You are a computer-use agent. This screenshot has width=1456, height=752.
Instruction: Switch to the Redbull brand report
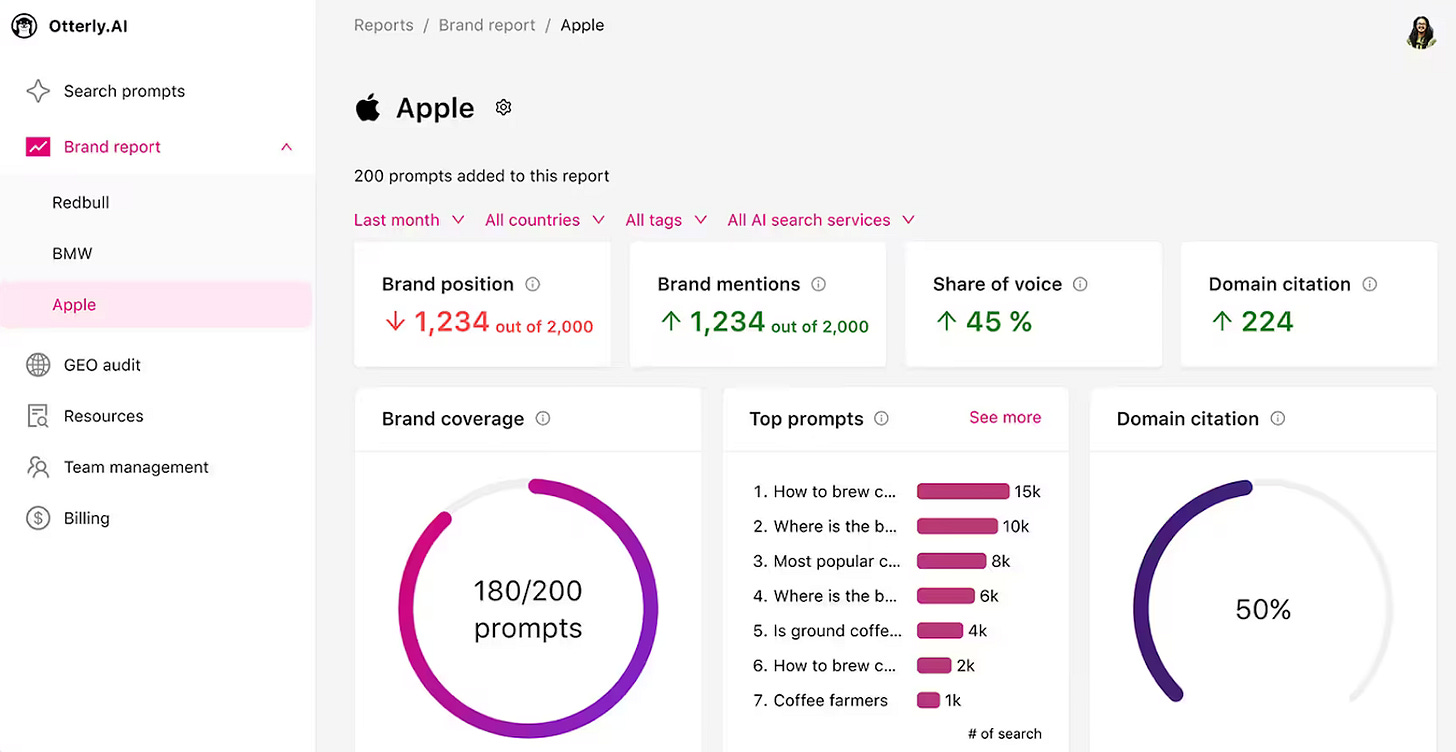point(80,202)
